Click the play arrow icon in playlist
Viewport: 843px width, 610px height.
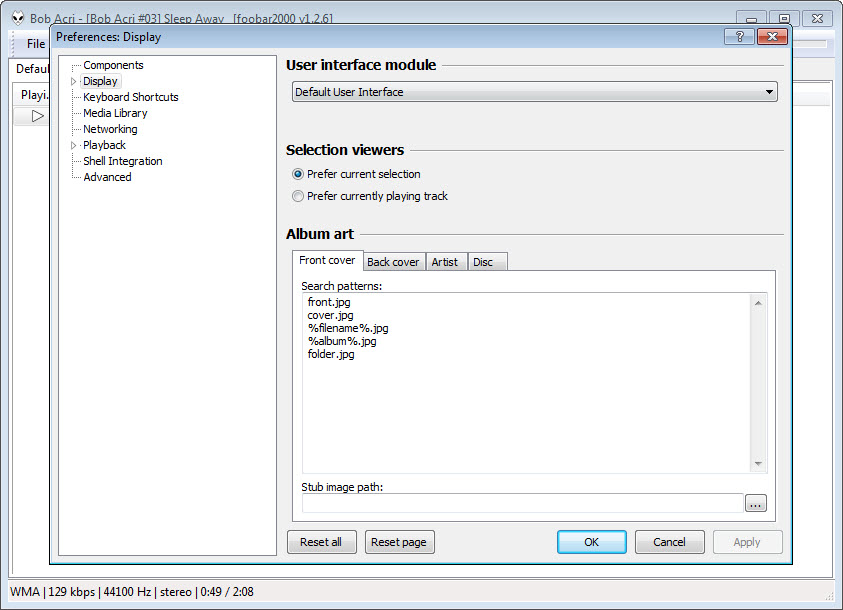point(37,116)
